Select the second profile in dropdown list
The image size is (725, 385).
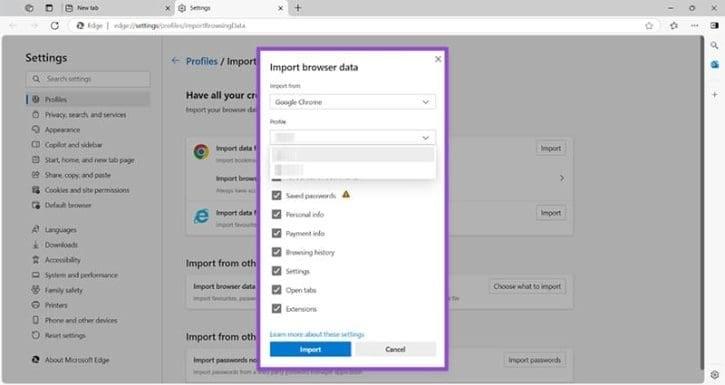point(352,170)
